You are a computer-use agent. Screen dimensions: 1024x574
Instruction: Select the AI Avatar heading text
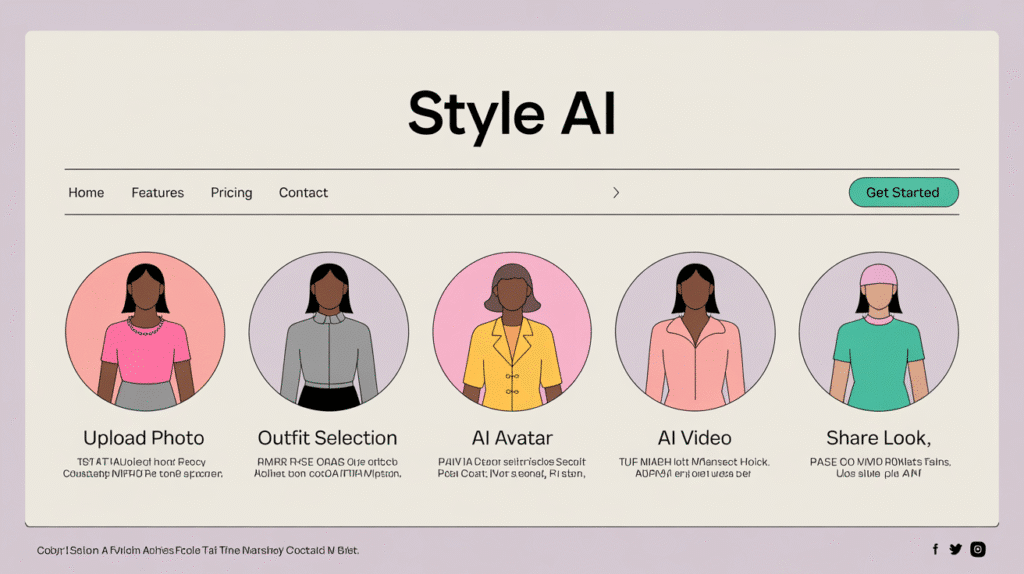(512, 438)
